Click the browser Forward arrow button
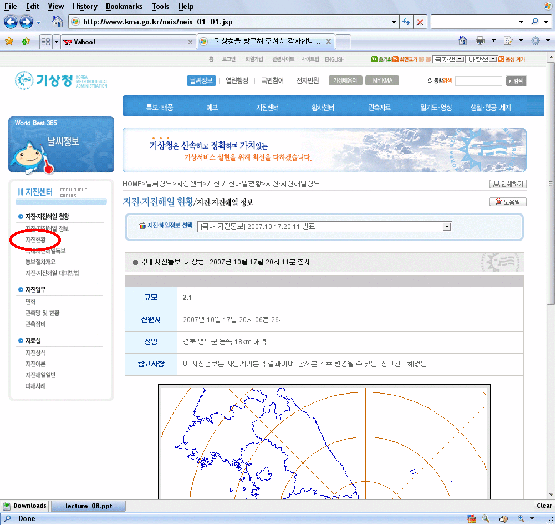This screenshot has width=555, height=525. pos(26,22)
